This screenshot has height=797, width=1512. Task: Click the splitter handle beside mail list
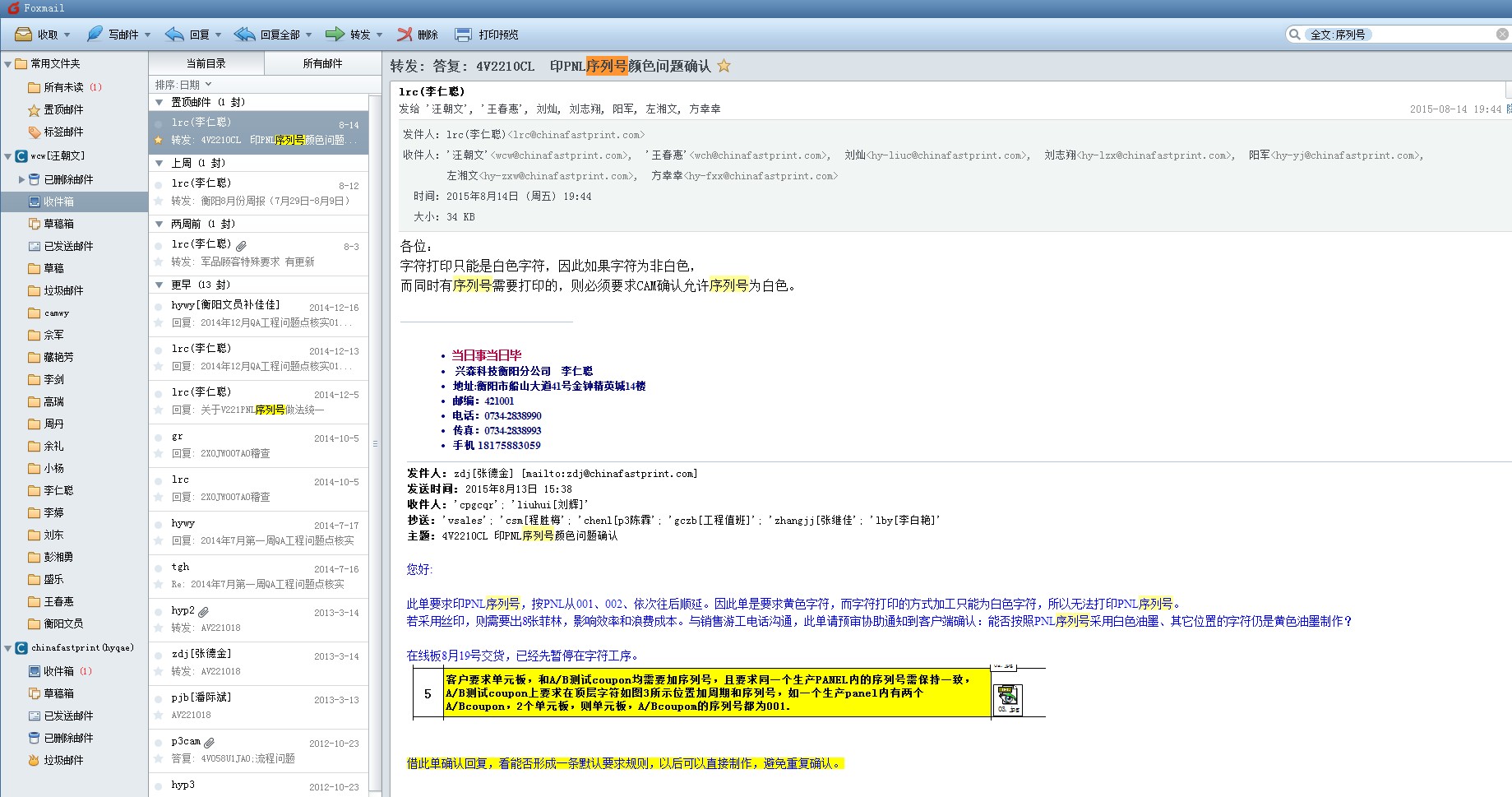click(376, 443)
